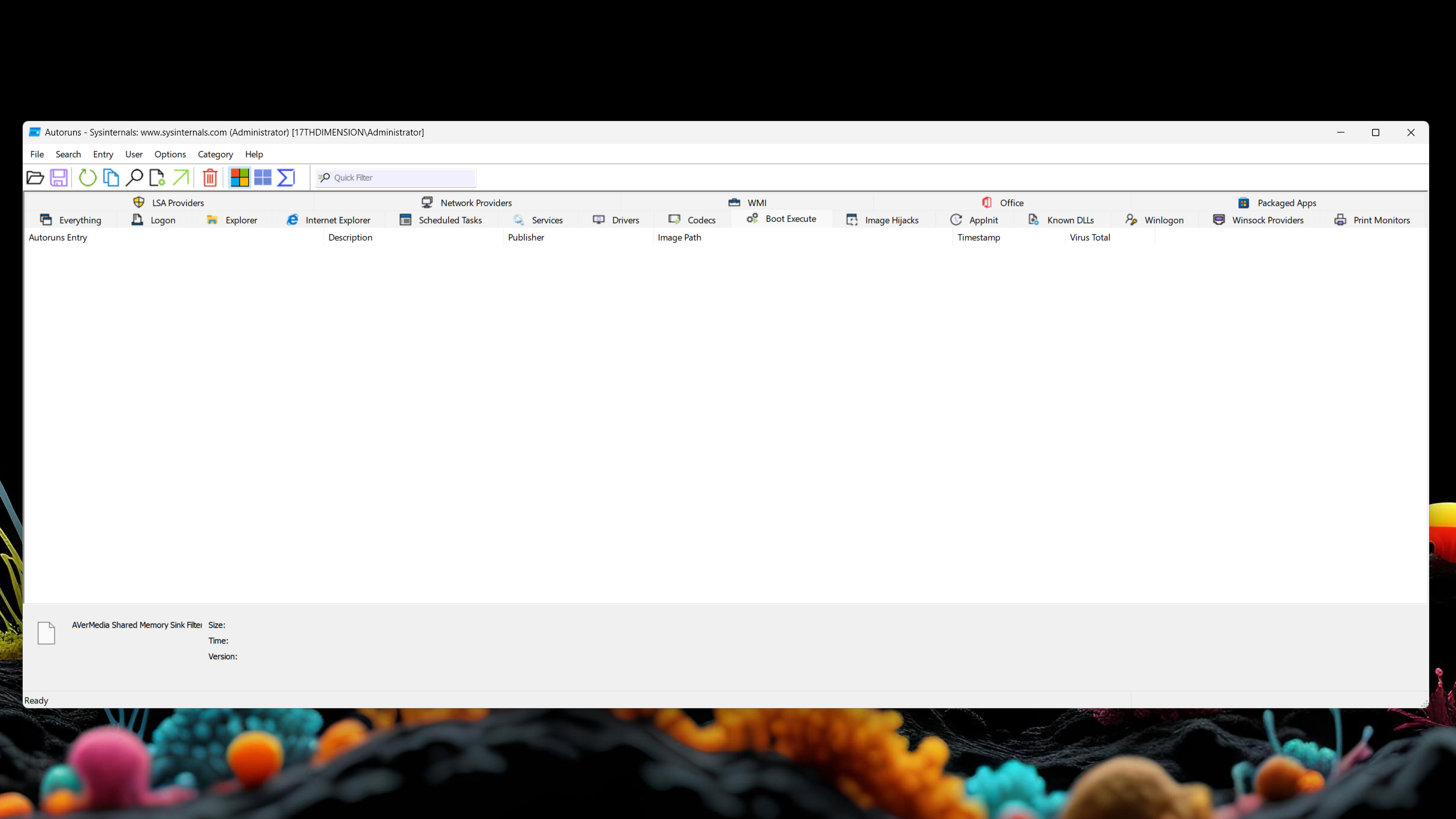1456x819 pixels.
Task: Switch to the Known DLLs tab
Action: click(x=1061, y=220)
